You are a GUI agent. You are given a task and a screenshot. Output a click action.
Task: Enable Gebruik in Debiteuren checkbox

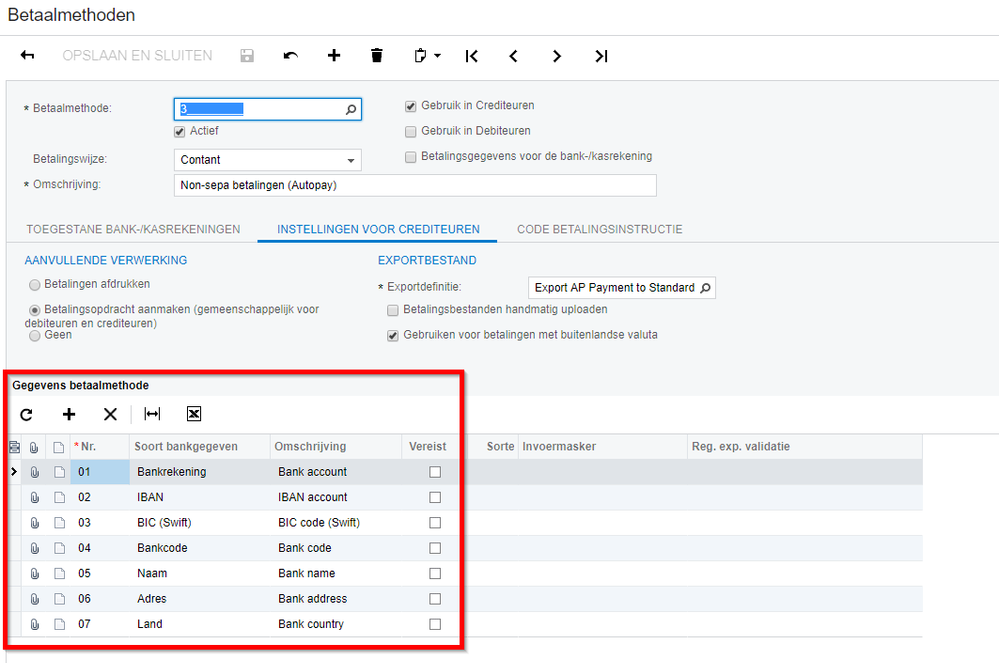coord(411,132)
